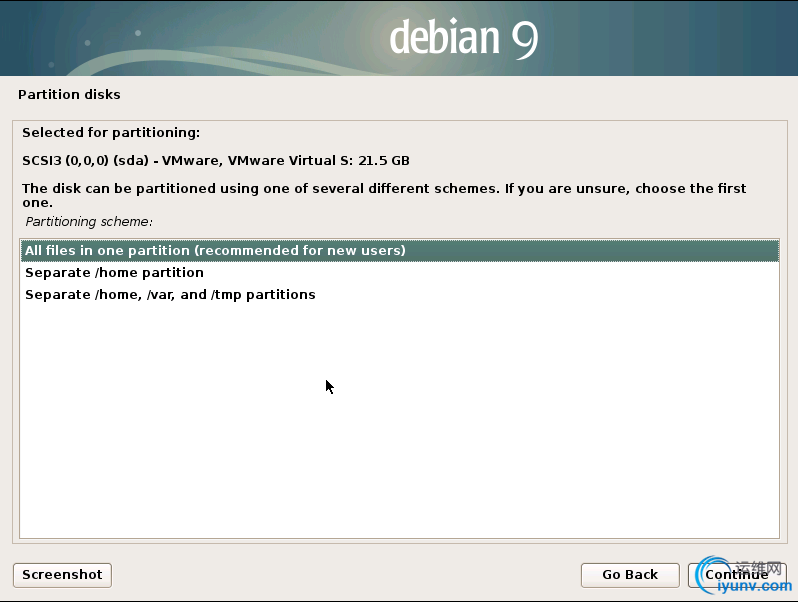Viewport: 798px width, 602px height.
Task: Click the 'SCSI3 (0,0,0) (sda)' disk text
Action: coord(86,161)
